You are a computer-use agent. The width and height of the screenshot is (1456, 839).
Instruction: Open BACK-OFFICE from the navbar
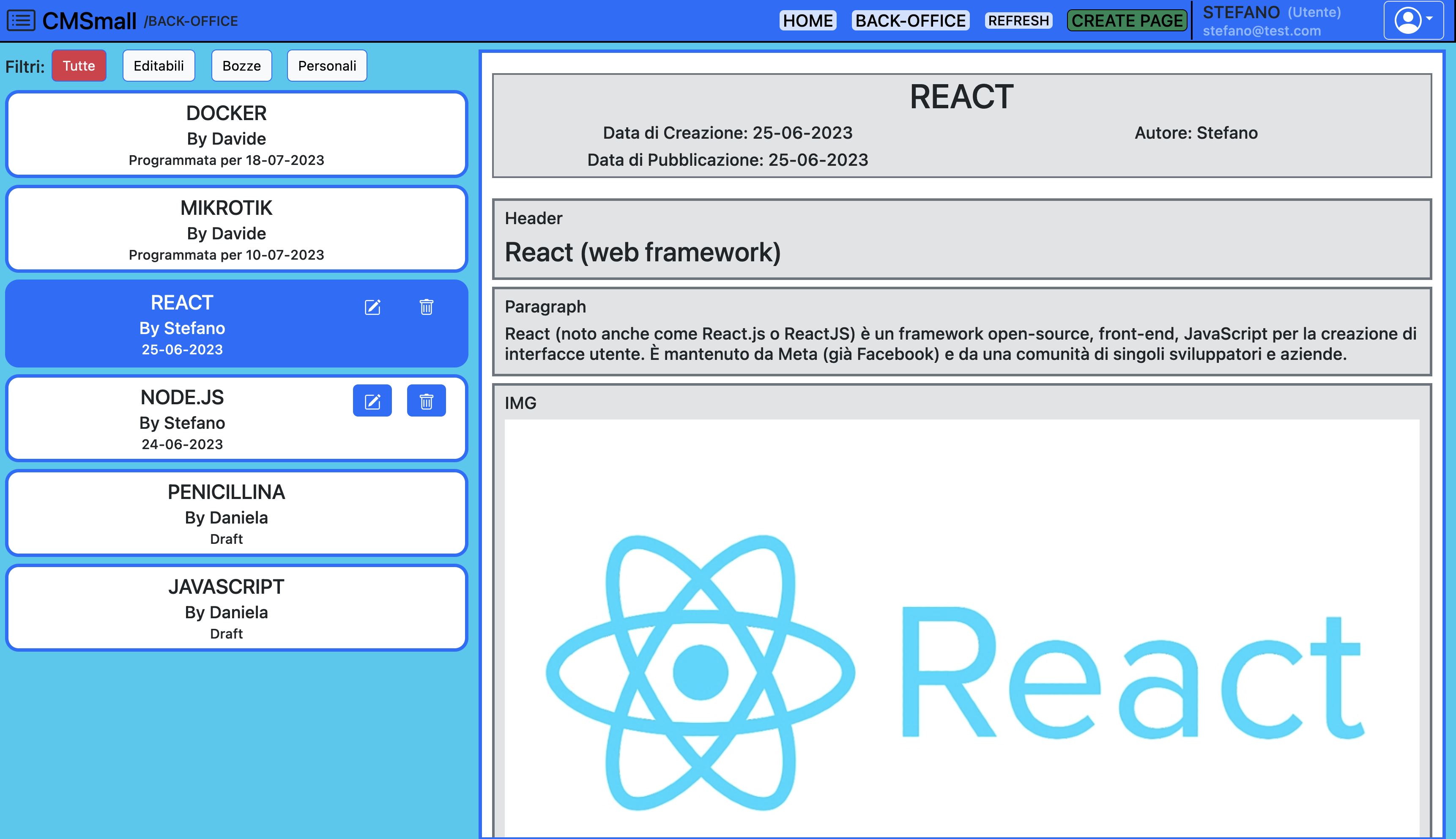tap(910, 21)
